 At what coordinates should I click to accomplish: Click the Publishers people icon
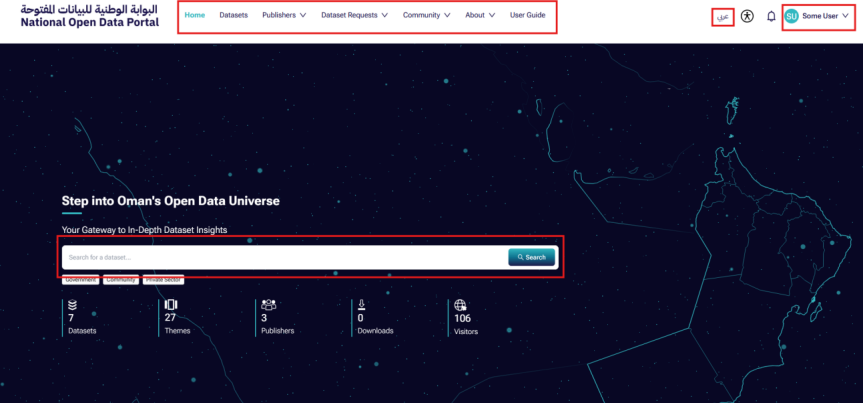(x=268, y=305)
